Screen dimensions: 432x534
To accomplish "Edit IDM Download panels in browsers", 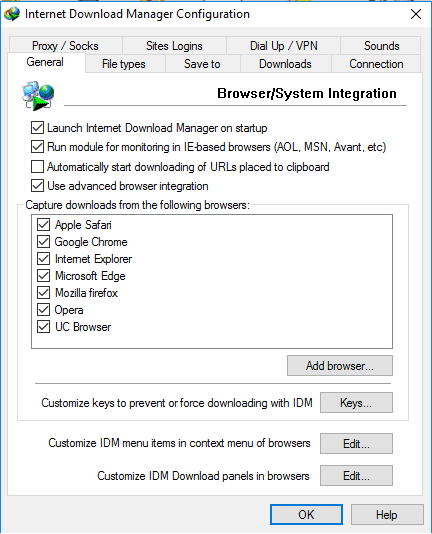I will coord(356,475).
